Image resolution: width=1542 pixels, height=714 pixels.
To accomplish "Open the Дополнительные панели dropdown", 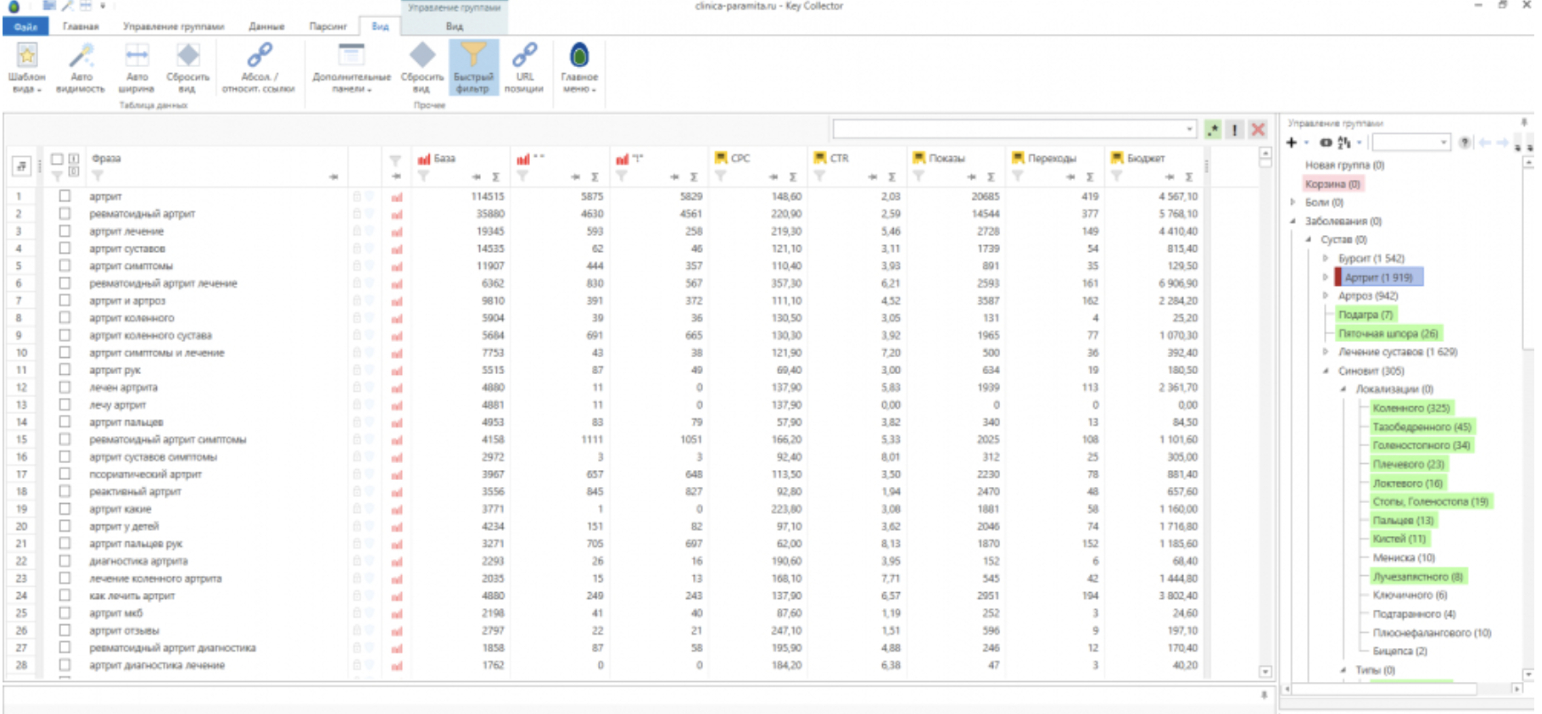I will pyautogui.click(x=351, y=68).
